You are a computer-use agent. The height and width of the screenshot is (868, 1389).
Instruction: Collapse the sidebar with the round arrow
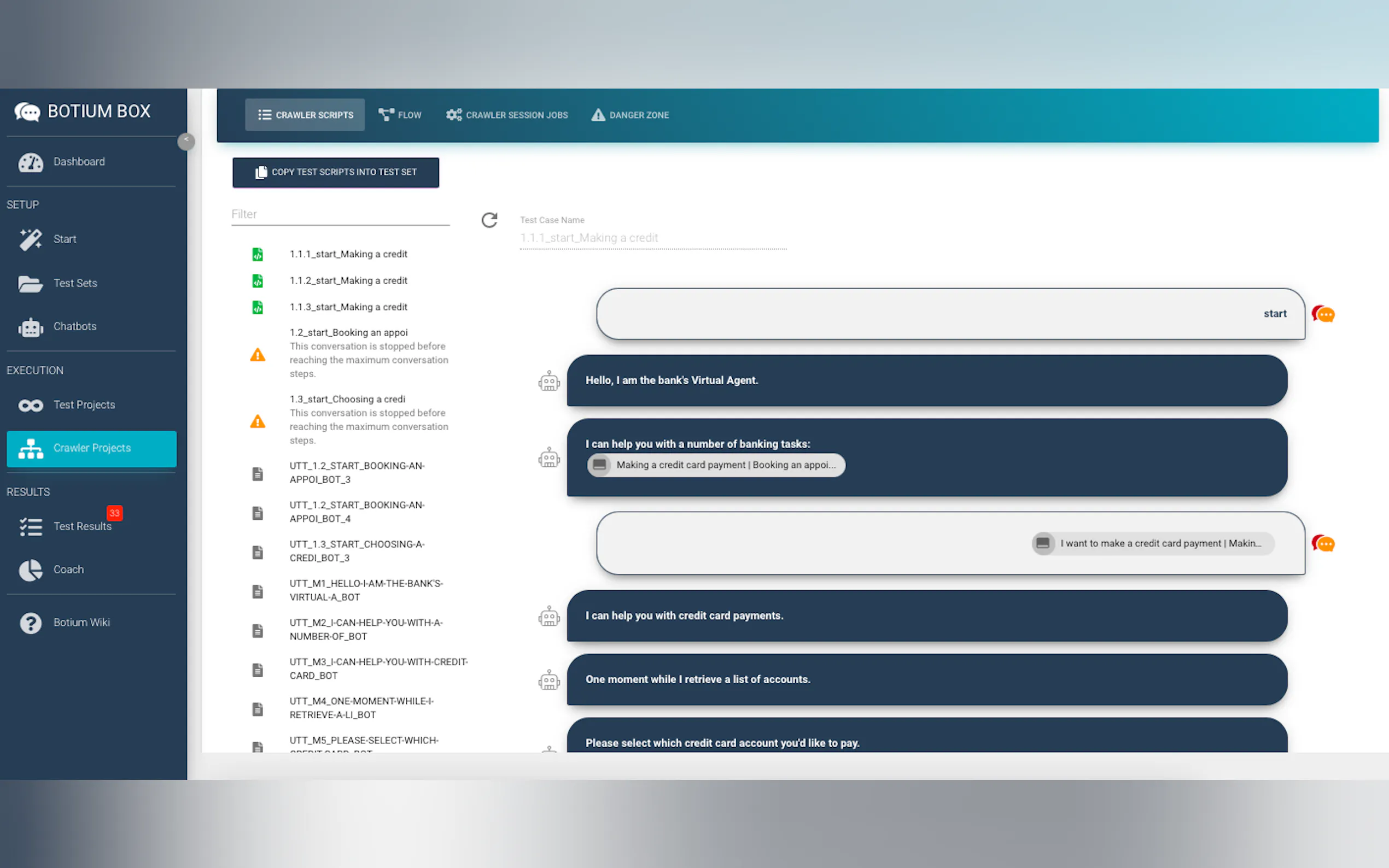(x=186, y=140)
